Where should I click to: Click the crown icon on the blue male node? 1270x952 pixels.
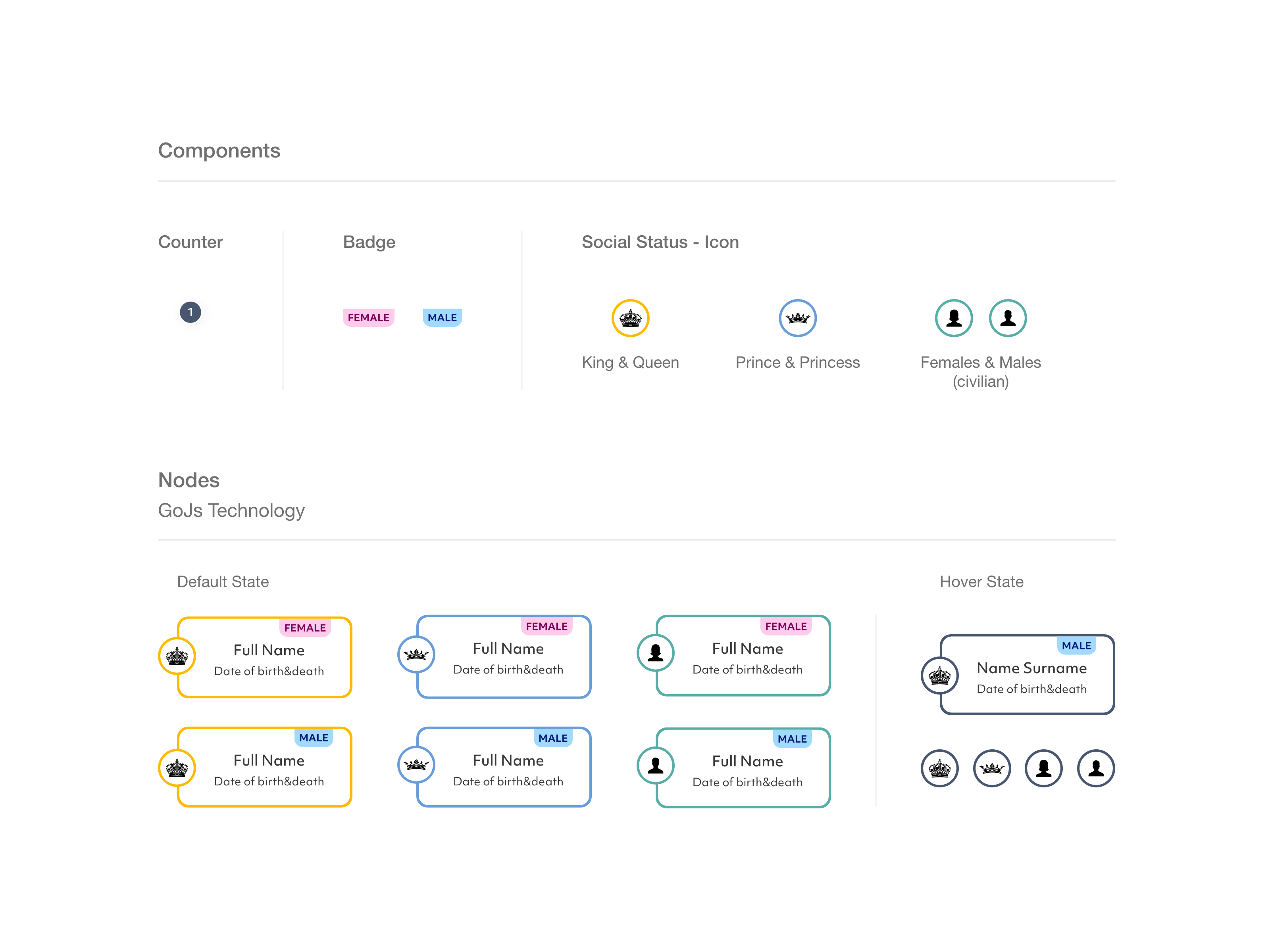(x=417, y=765)
